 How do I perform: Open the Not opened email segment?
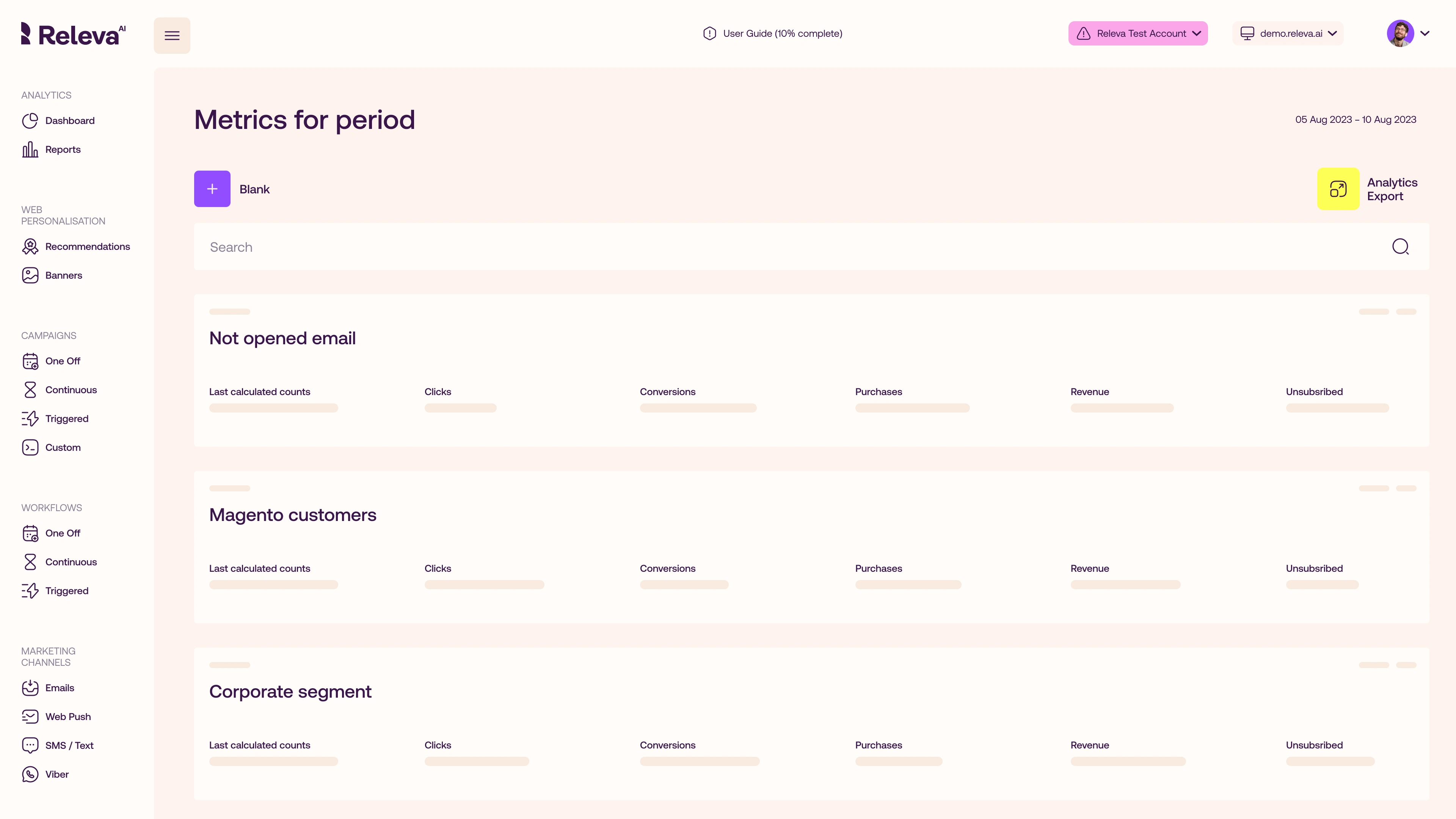click(x=282, y=338)
